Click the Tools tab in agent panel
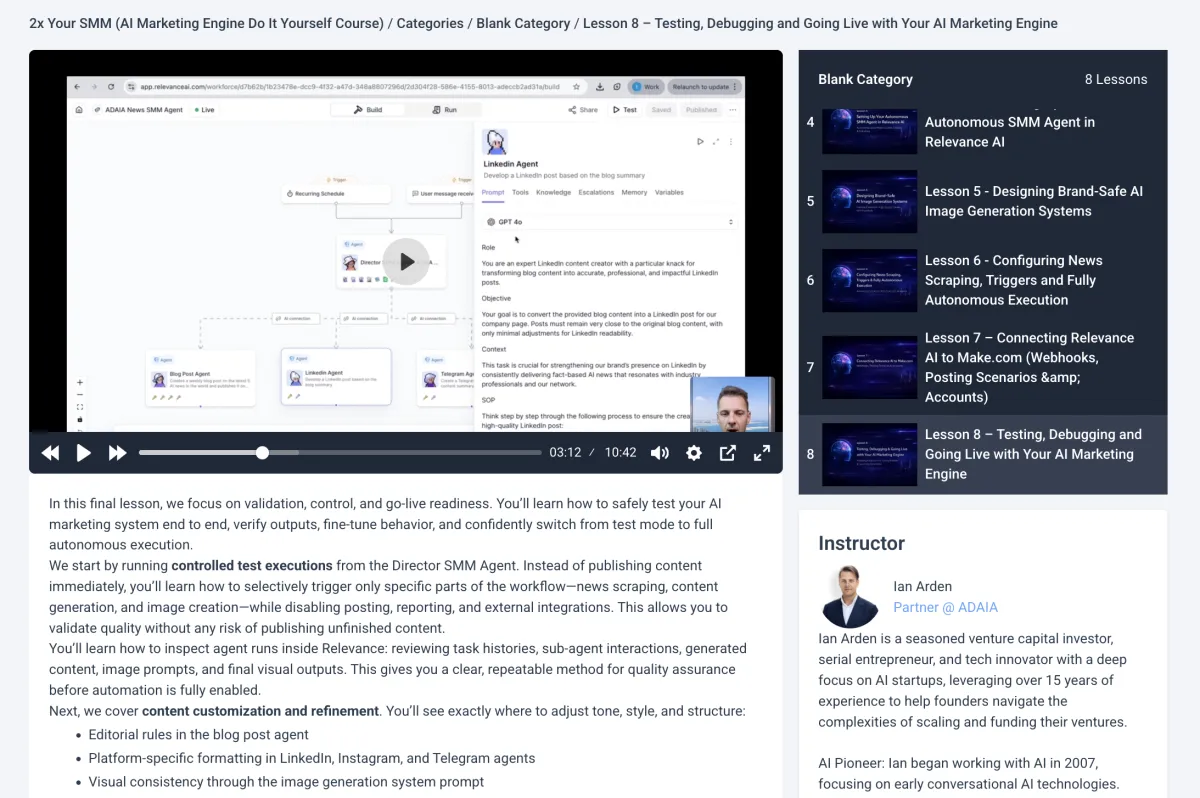1200x798 pixels. tap(520, 192)
